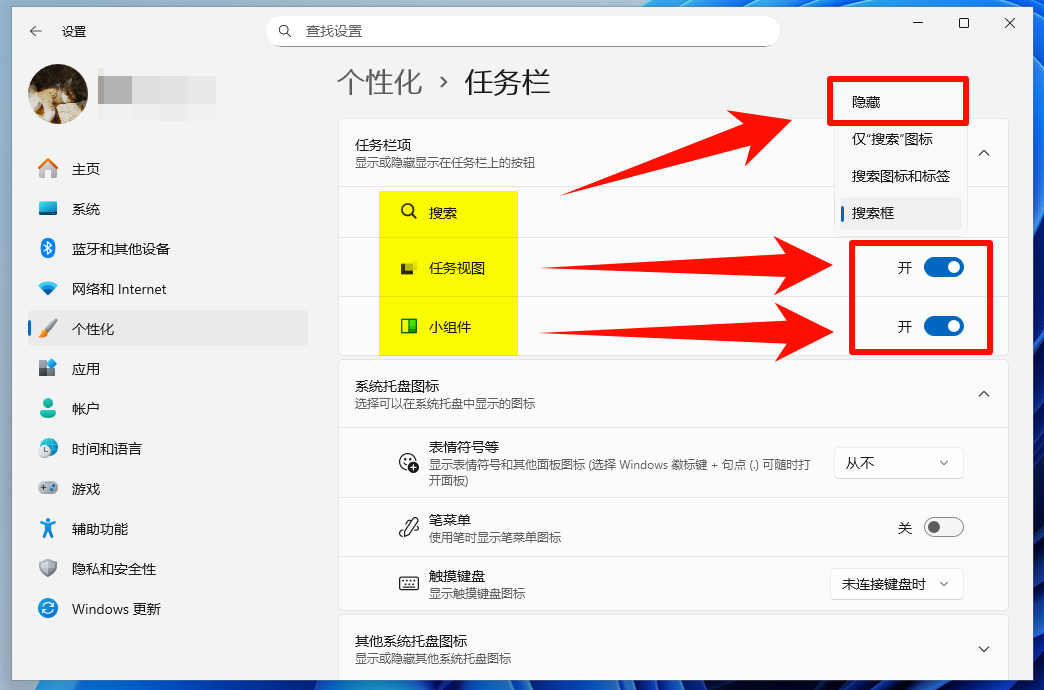
Task: Click the user profile avatar picture
Action: pos(58,94)
